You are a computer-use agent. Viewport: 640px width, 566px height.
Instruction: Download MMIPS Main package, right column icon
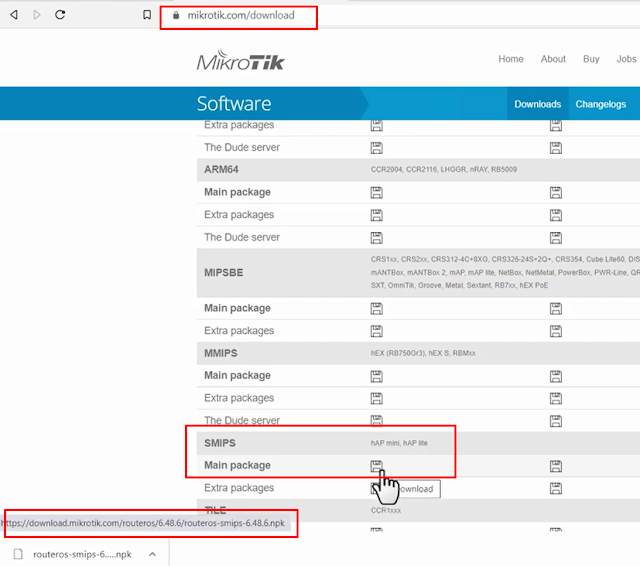tap(556, 376)
